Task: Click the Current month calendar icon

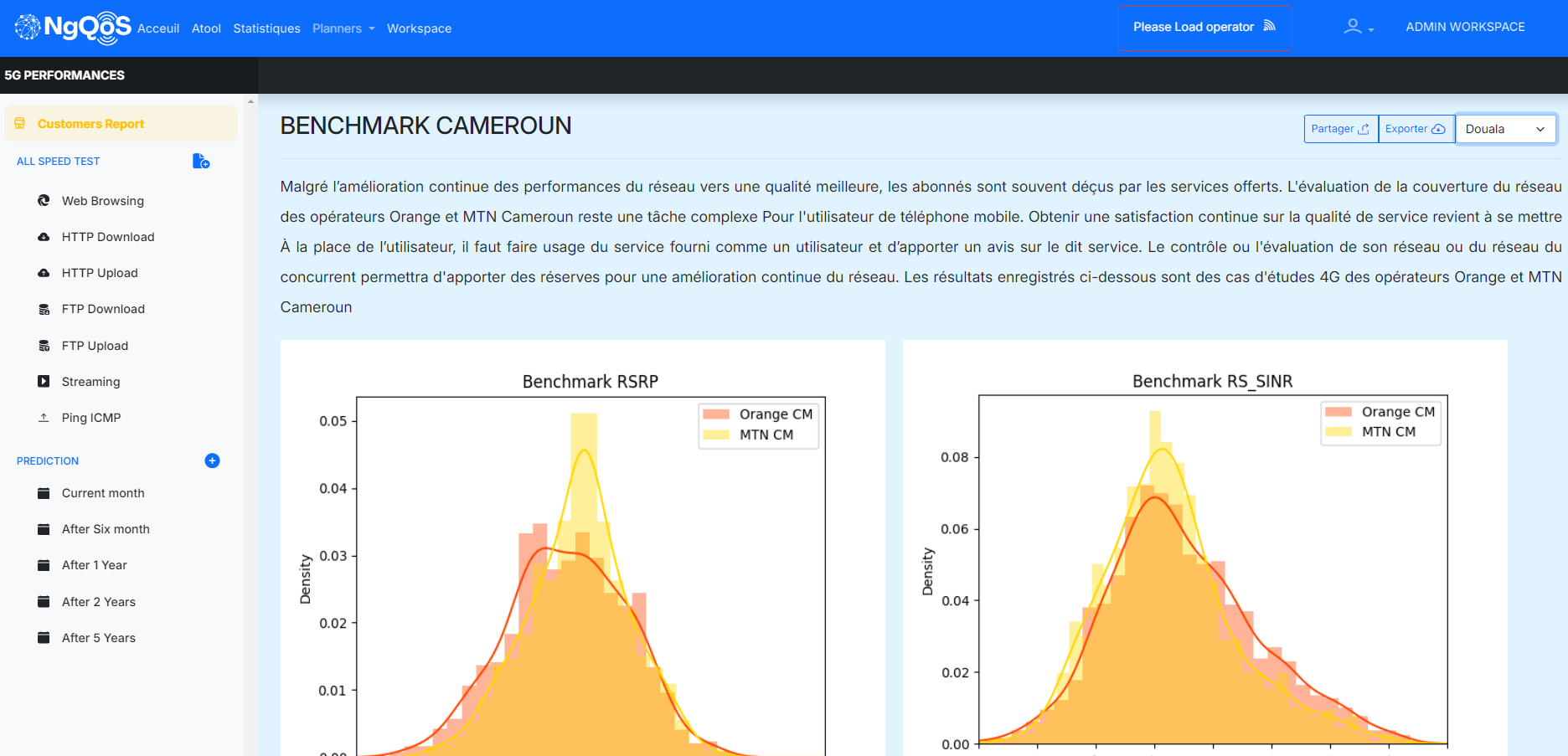Action: 44,493
